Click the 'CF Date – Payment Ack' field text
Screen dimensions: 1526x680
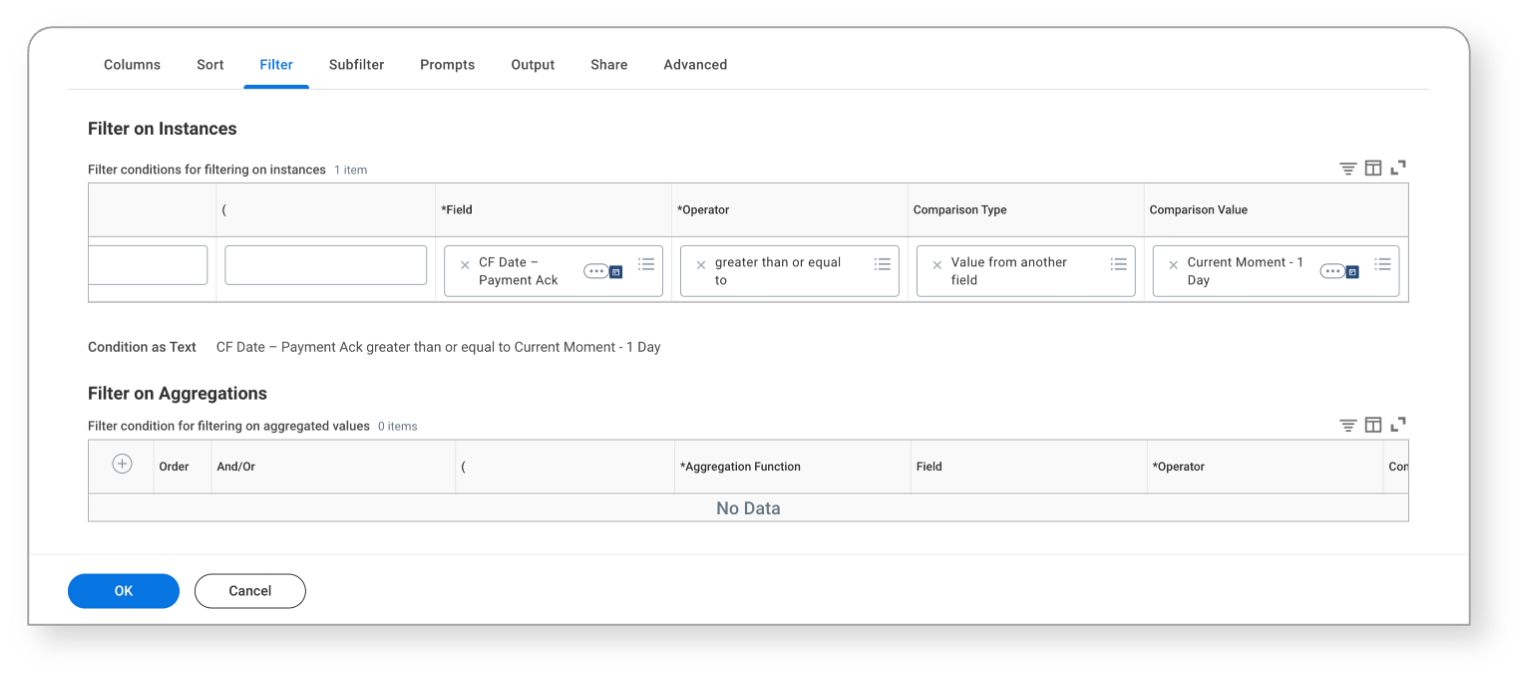tap(518, 271)
